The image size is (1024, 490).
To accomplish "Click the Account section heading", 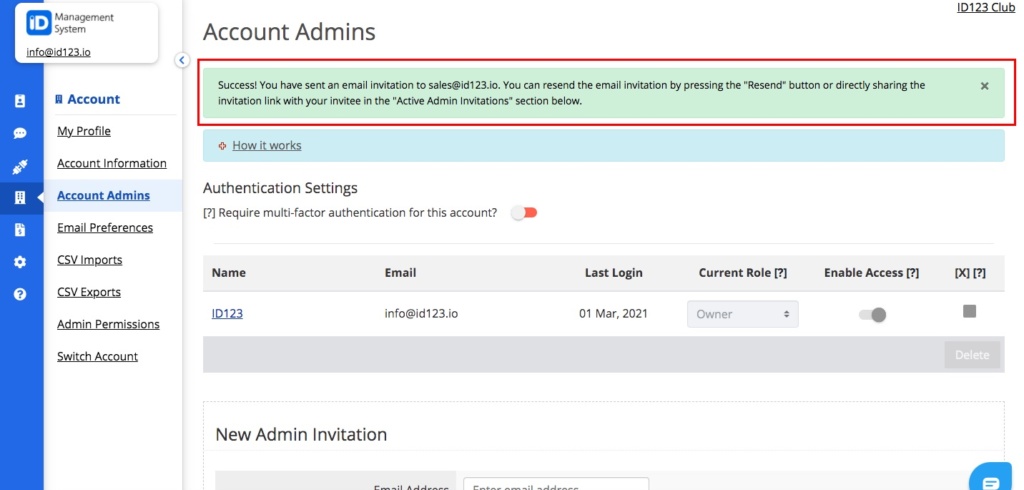I will point(88,99).
